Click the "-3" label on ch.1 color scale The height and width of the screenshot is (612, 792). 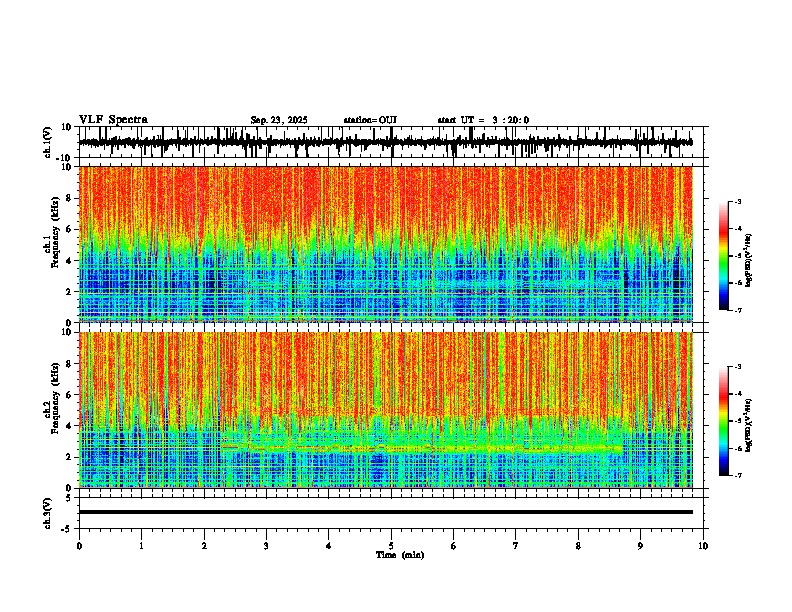click(737, 201)
